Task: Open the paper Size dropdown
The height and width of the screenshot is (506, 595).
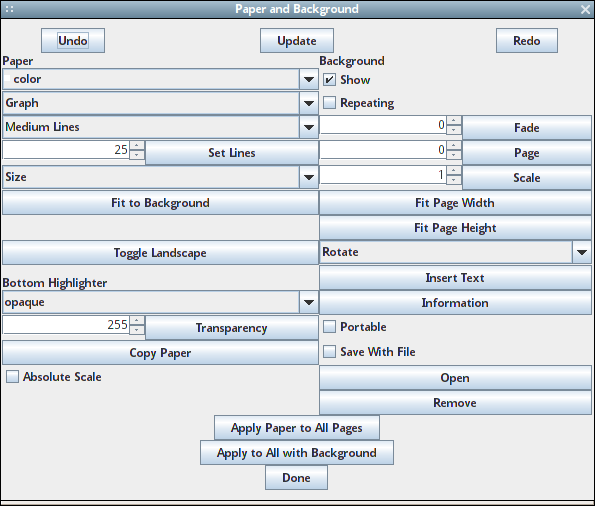Action: point(160,177)
